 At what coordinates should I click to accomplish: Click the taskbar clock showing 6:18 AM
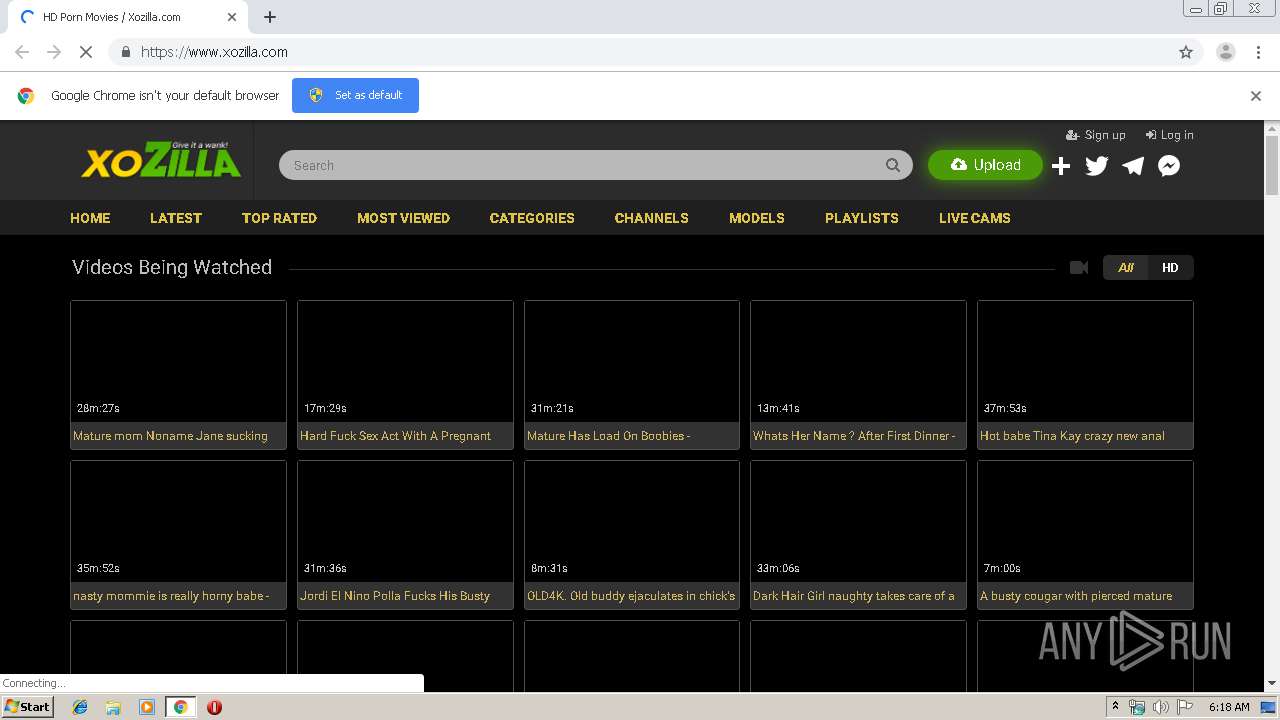click(1229, 707)
